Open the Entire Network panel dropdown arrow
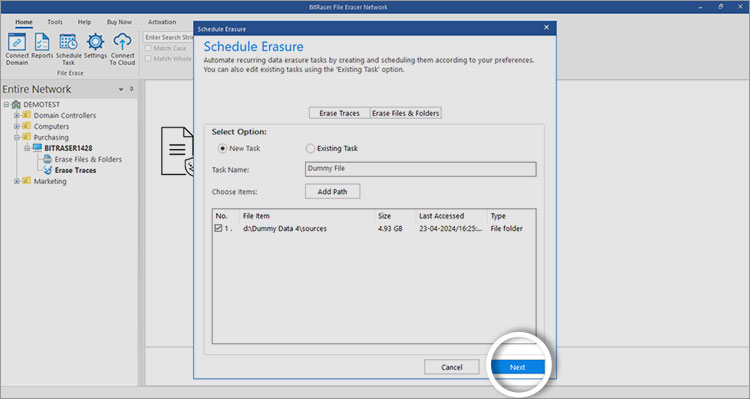750x399 pixels. (121, 89)
